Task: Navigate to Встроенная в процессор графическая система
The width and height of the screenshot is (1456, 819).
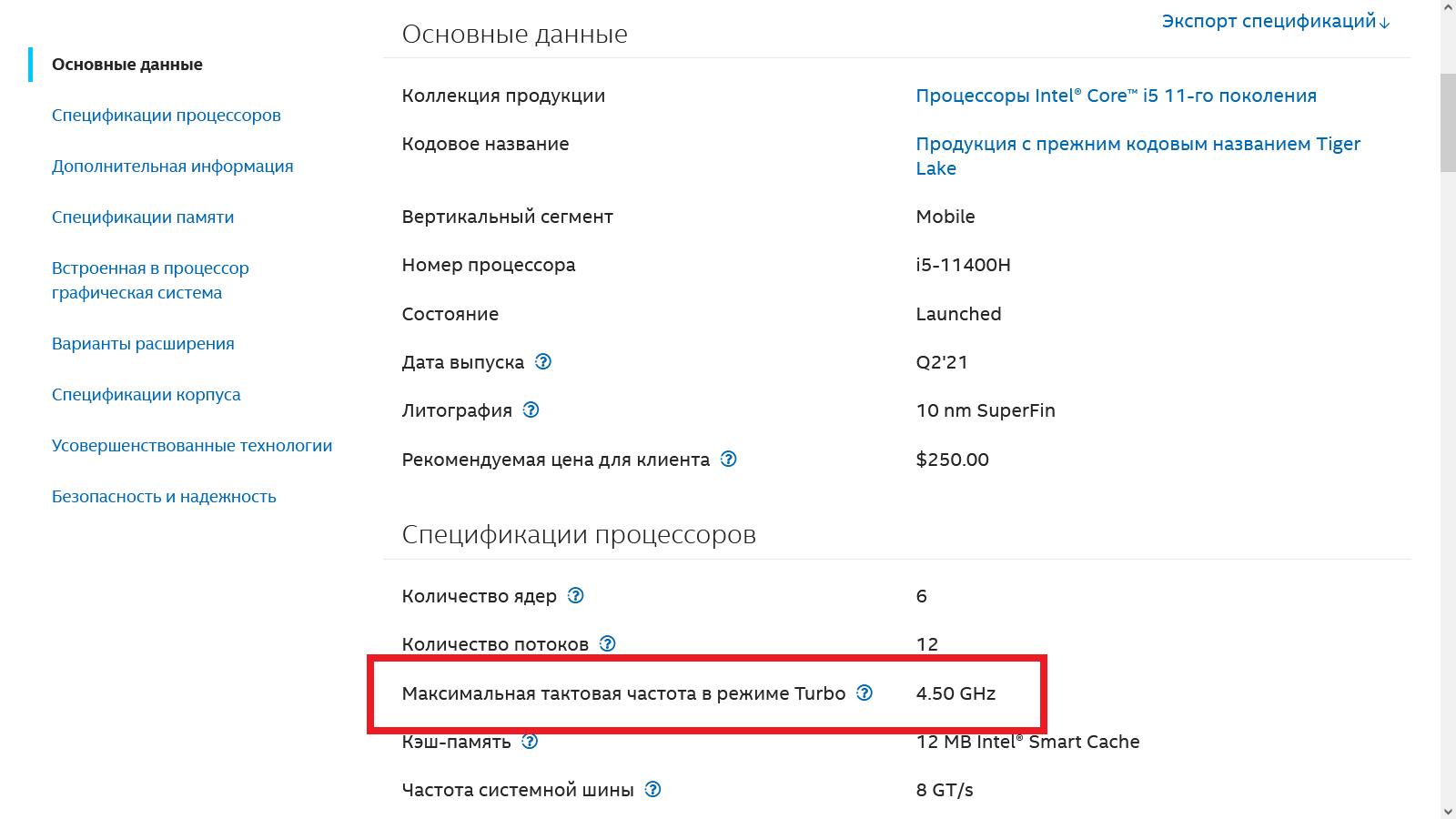Action: 150,280
